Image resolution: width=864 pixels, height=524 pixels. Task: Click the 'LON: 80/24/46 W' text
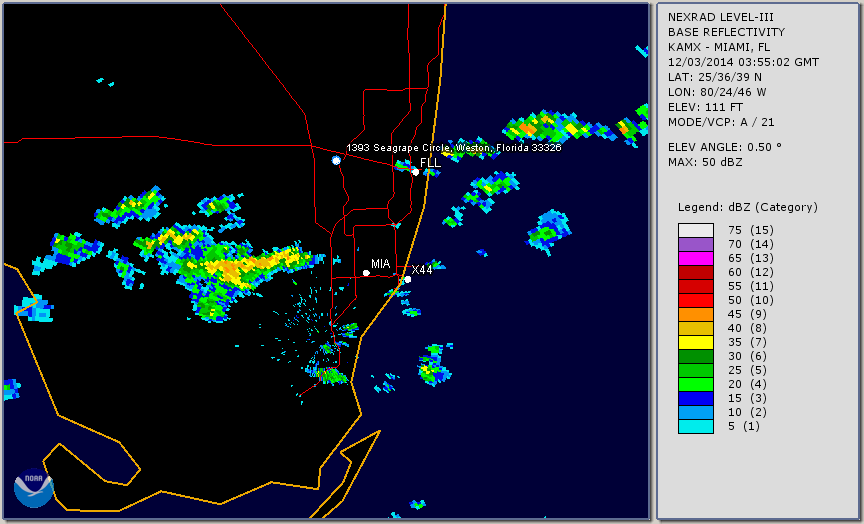click(x=717, y=92)
